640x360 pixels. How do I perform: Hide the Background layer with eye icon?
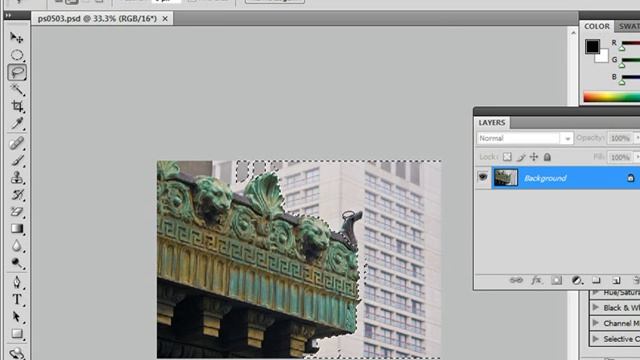tap(483, 177)
